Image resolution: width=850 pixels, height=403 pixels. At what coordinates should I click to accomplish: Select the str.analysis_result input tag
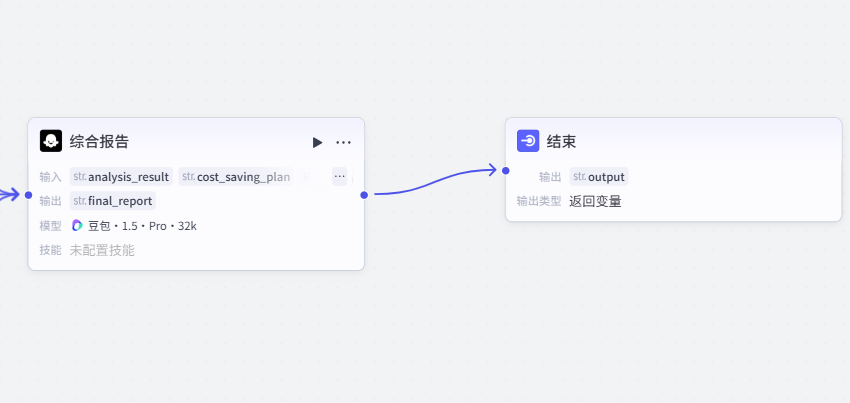pos(121,177)
